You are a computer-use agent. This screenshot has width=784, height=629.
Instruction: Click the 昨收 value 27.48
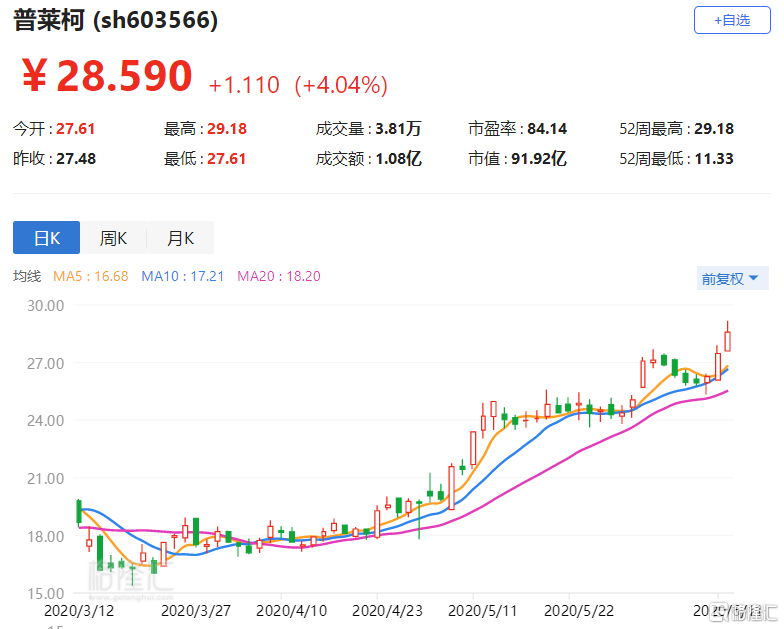point(76,158)
